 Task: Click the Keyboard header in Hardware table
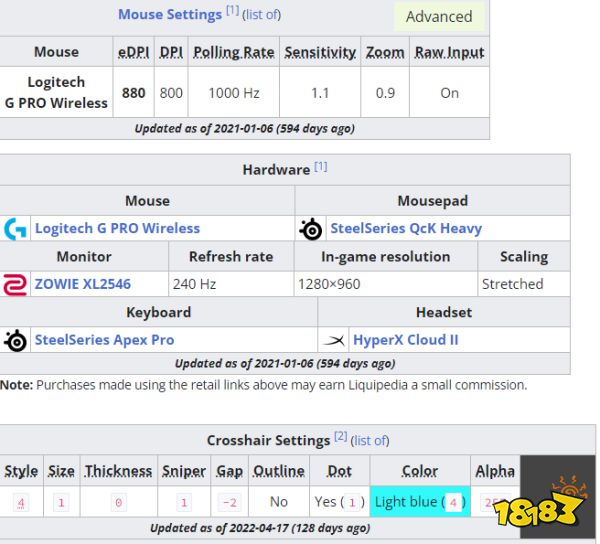tap(158, 313)
